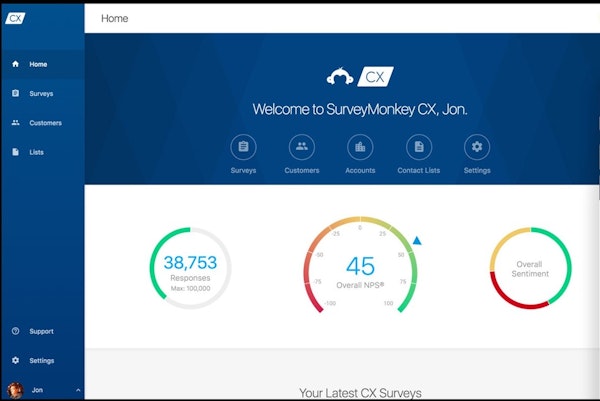Click the 38,753 Responses gauge
The height and width of the screenshot is (401, 600).
coord(190,267)
